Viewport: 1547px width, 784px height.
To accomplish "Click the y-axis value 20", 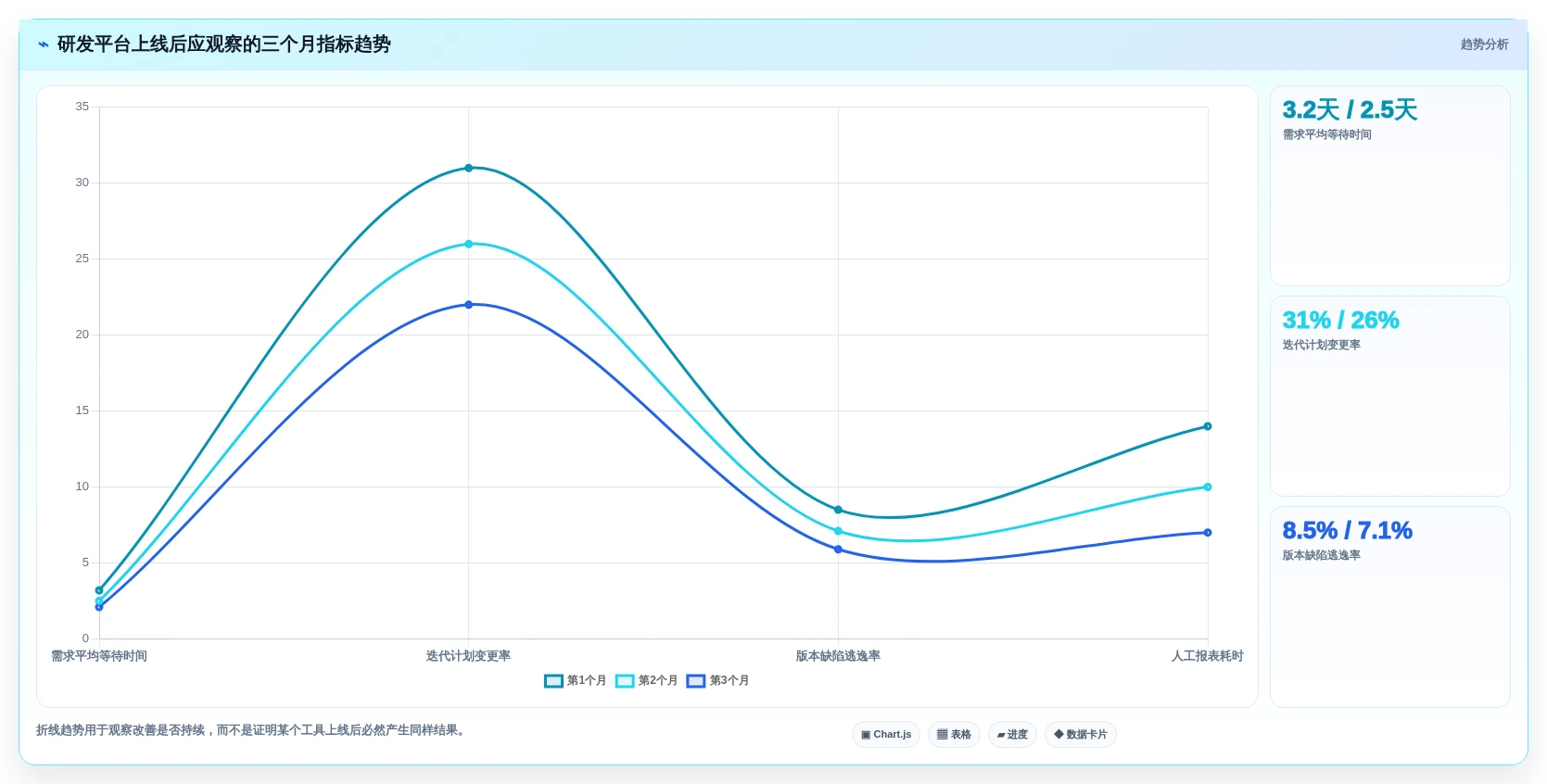I will tap(82, 335).
